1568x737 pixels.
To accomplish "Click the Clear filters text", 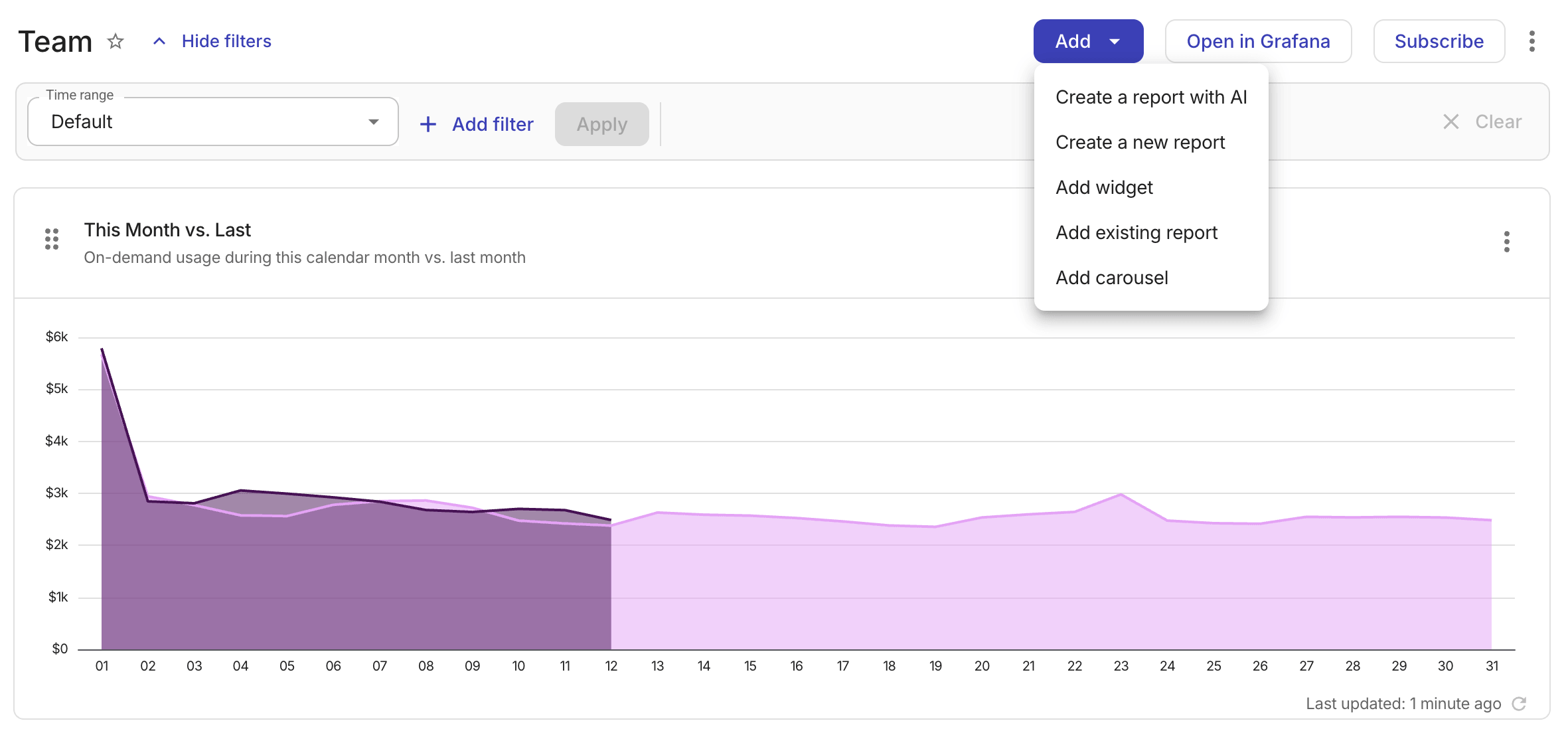I will coord(1498,122).
